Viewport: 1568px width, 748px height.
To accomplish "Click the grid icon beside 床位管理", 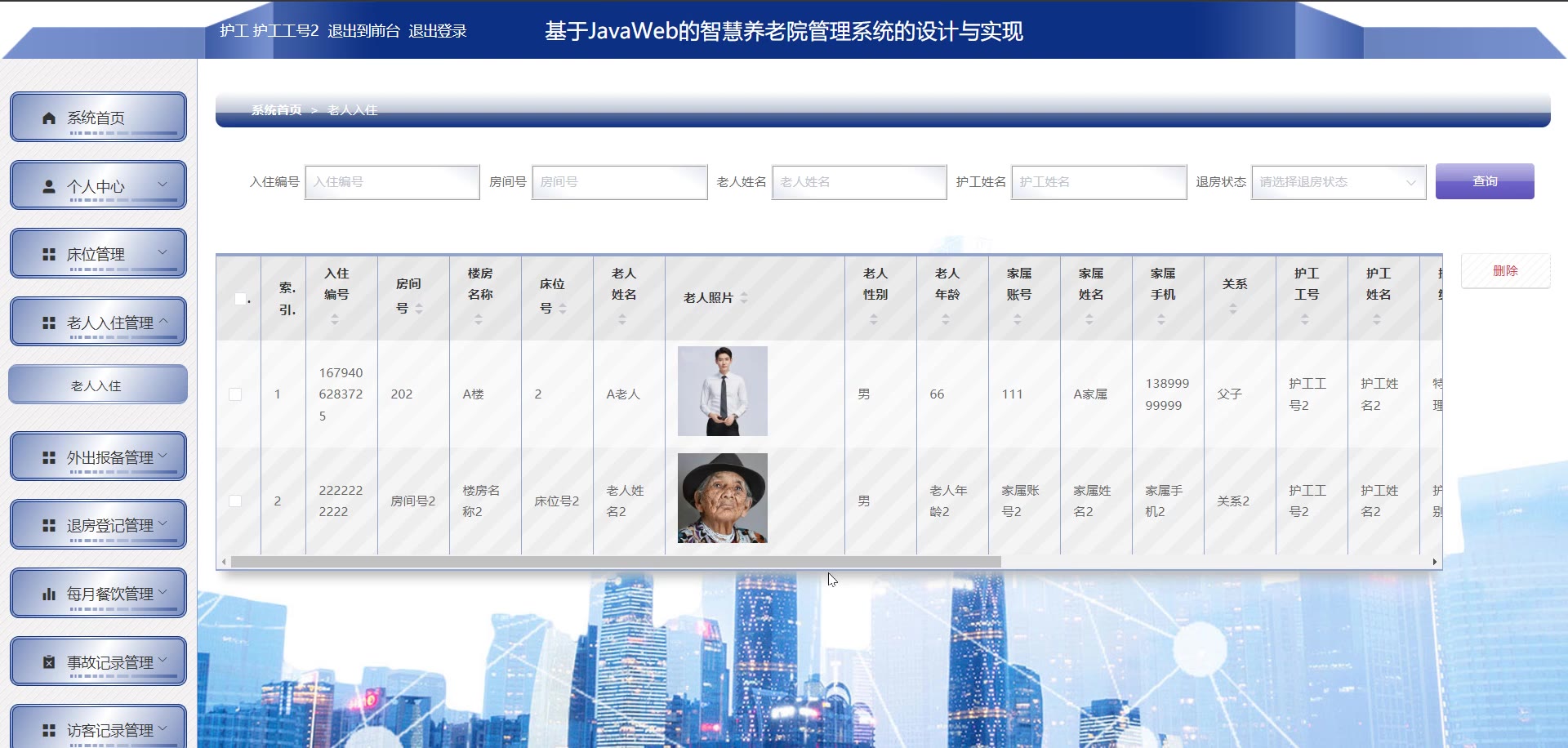I will click(x=49, y=255).
